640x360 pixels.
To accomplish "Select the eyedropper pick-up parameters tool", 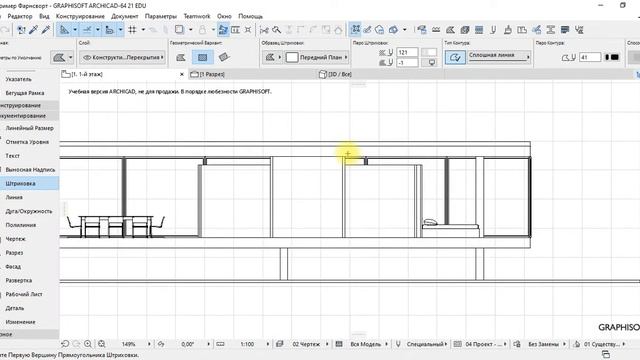I will [x=33, y=30].
